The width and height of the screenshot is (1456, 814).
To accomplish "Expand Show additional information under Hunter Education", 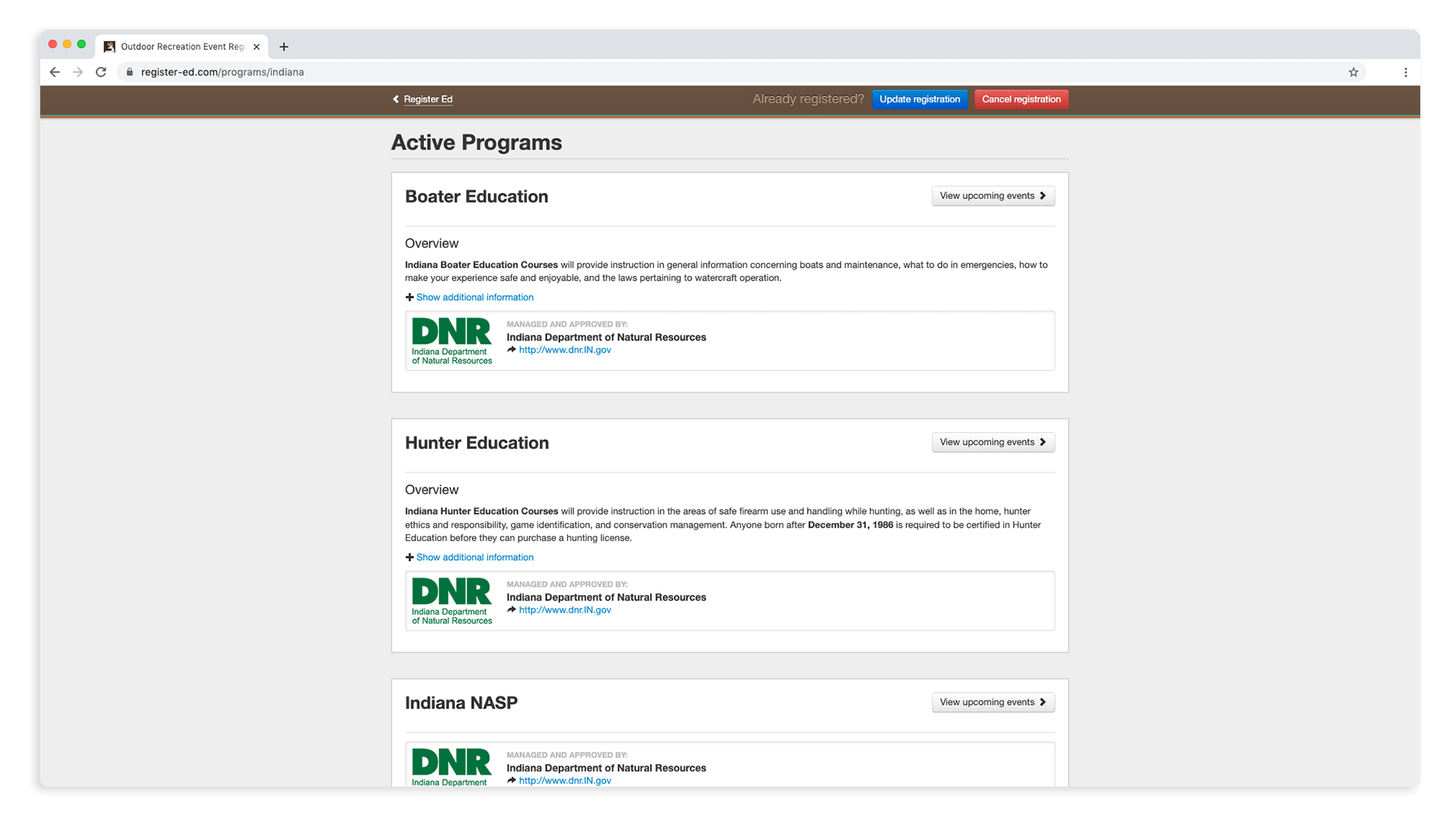I will click(475, 557).
